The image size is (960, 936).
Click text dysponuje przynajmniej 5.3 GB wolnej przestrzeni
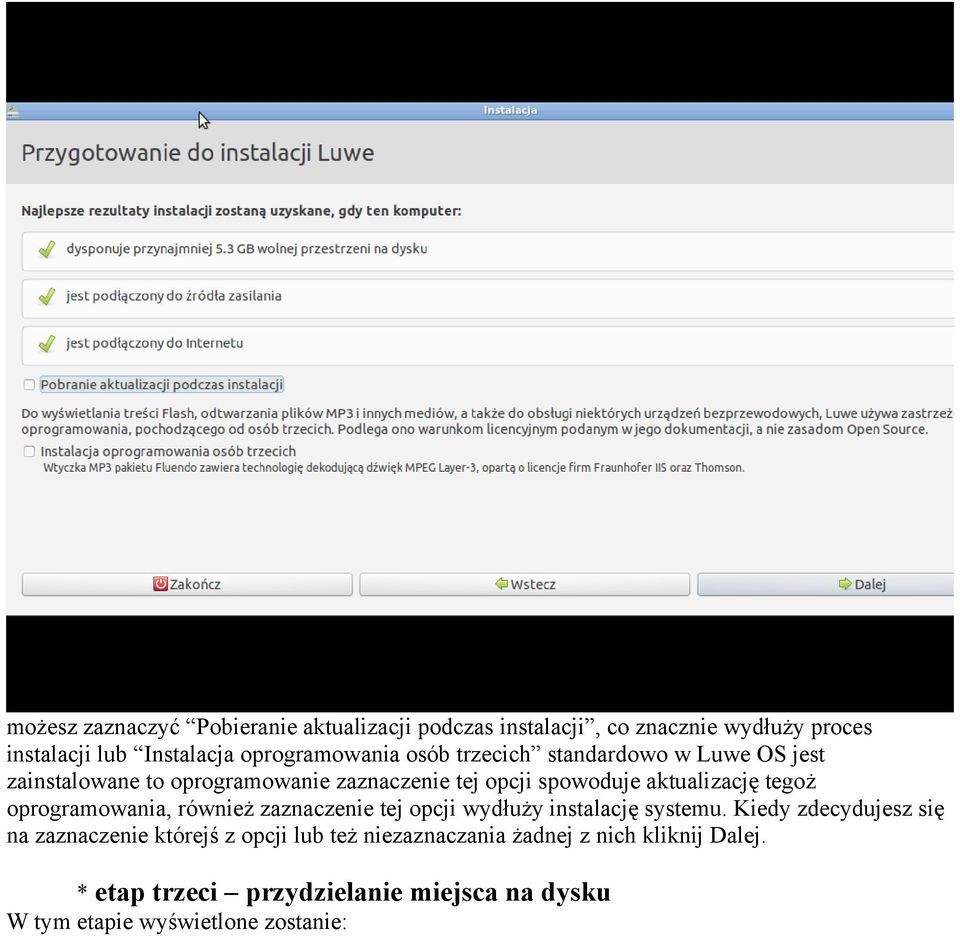point(247,249)
